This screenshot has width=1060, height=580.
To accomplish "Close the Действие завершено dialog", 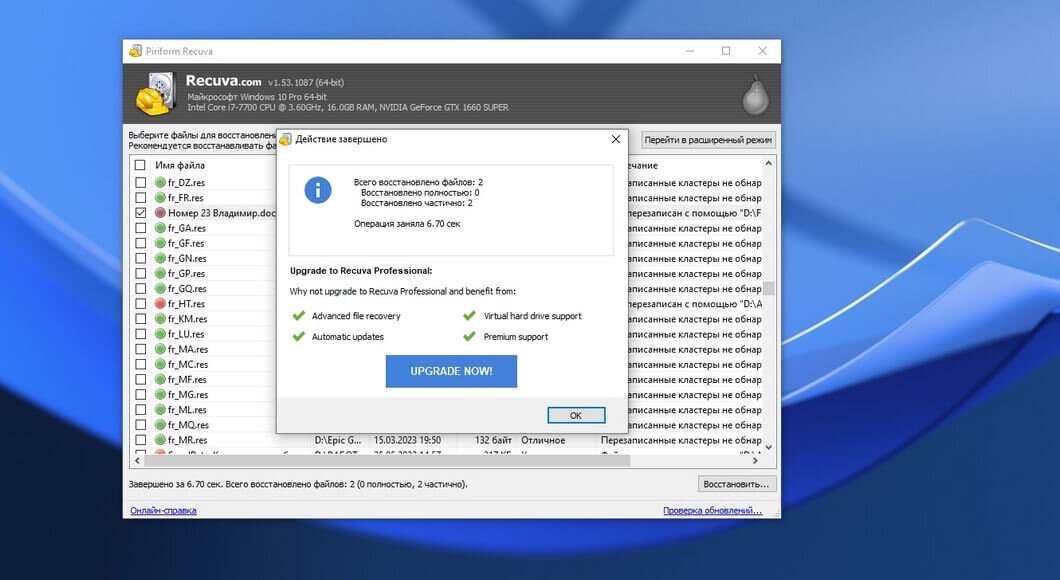I will coord(615,139).
